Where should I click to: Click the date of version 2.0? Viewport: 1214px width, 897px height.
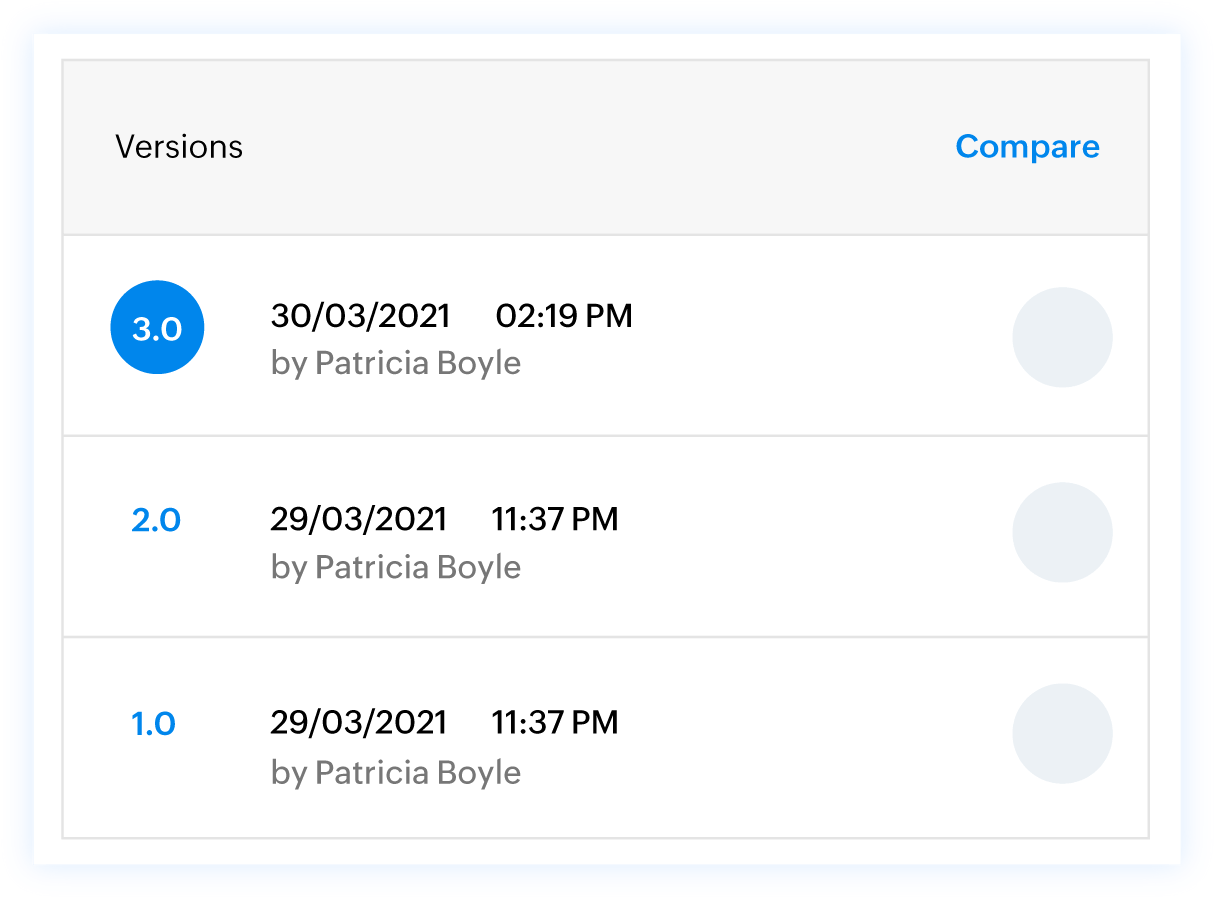coord(359,519)
